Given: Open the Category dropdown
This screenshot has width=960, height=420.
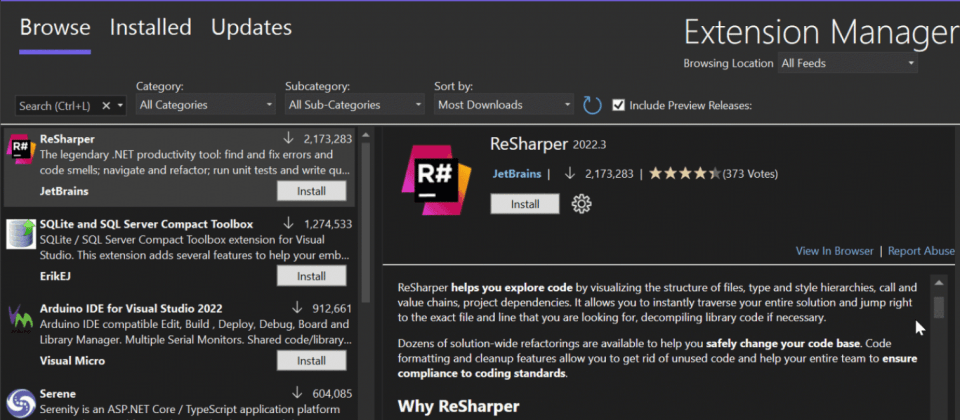Looking at the screenshot, I should 206,105.
